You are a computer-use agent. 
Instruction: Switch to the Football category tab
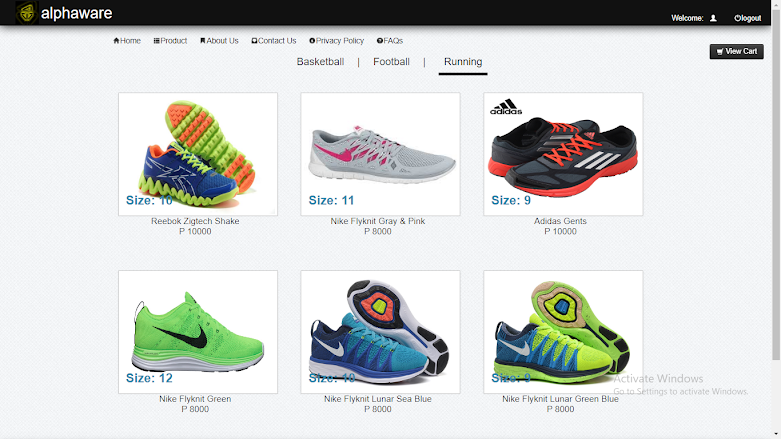click(x=391, y=62)
